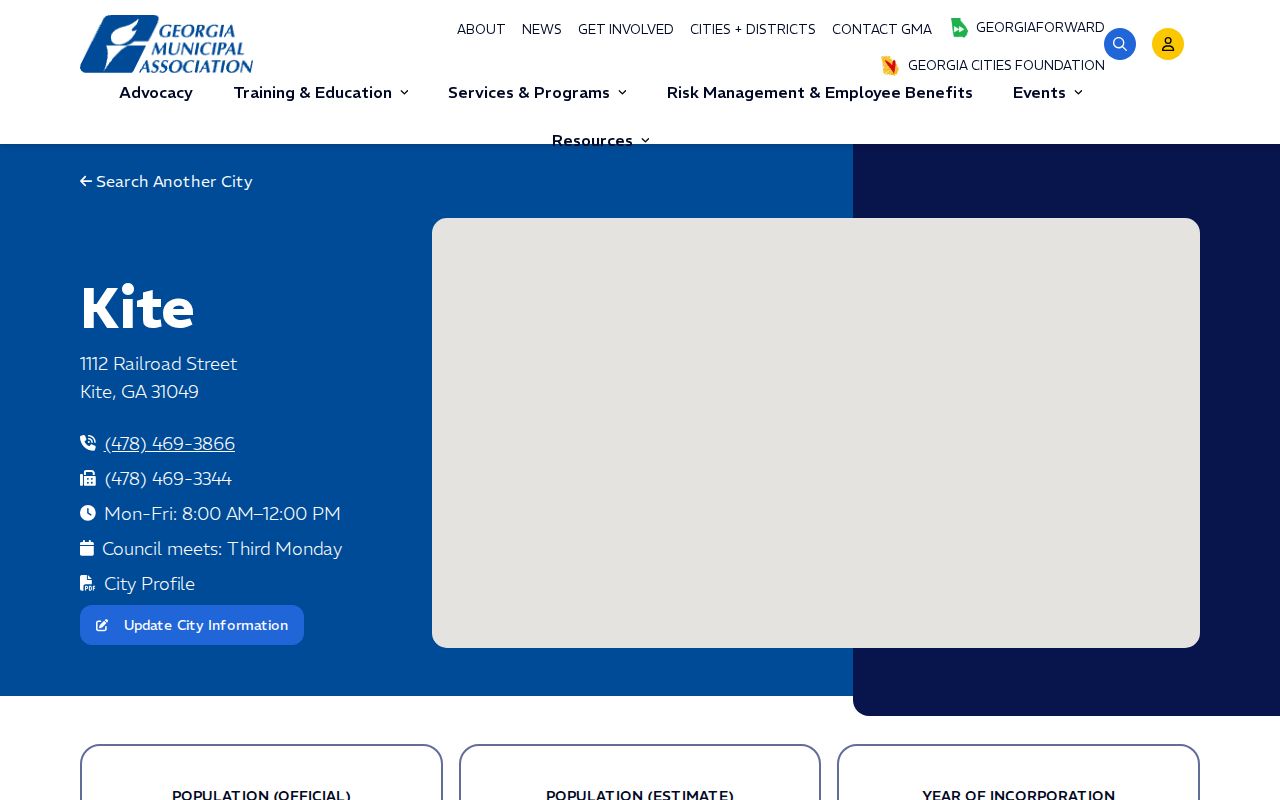
Task: Click the blue search magnifier icon
Action: tap(1120, 44)
